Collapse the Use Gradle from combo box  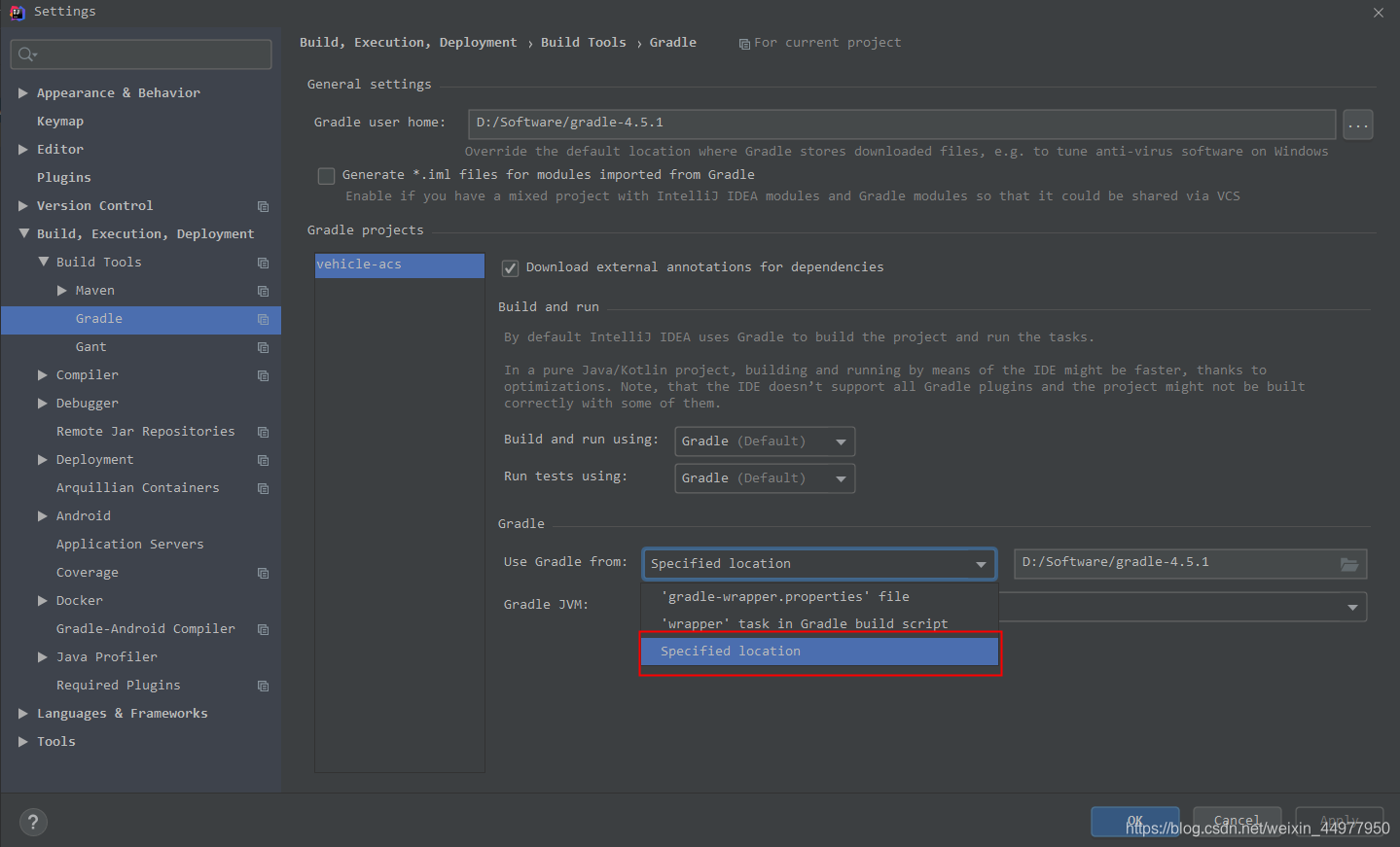pos(819,564)
